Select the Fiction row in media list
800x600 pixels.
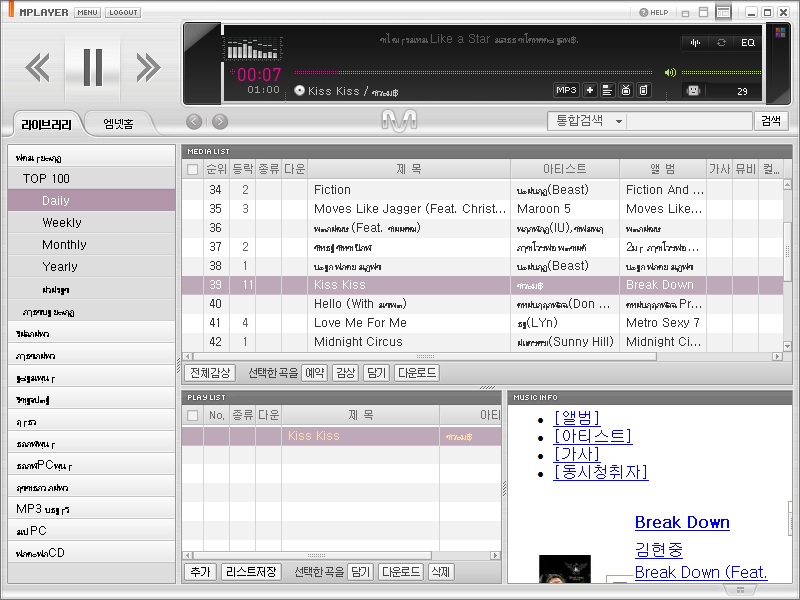point(483,190)
